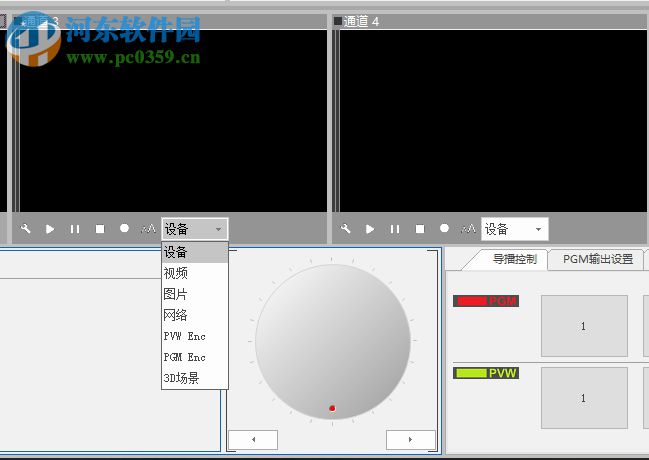Screen dimensions: 649x460
Task: Click the red PGM indicator label
Action: click(486, 301)
